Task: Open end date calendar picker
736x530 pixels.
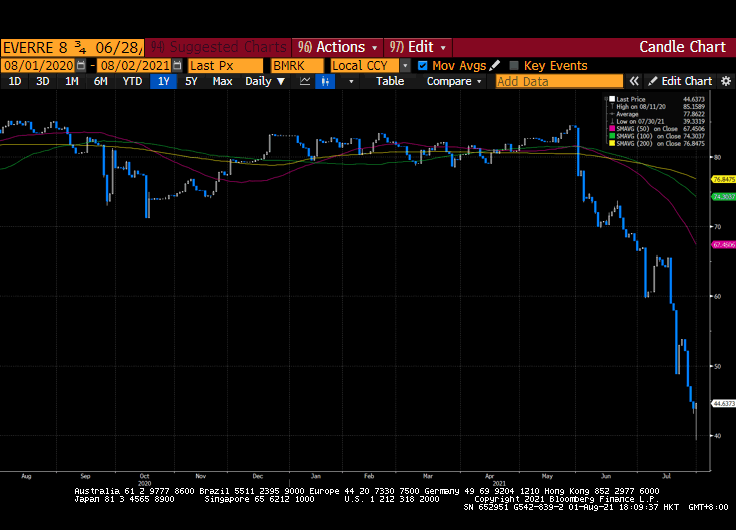Action: [x=177, y=65]
